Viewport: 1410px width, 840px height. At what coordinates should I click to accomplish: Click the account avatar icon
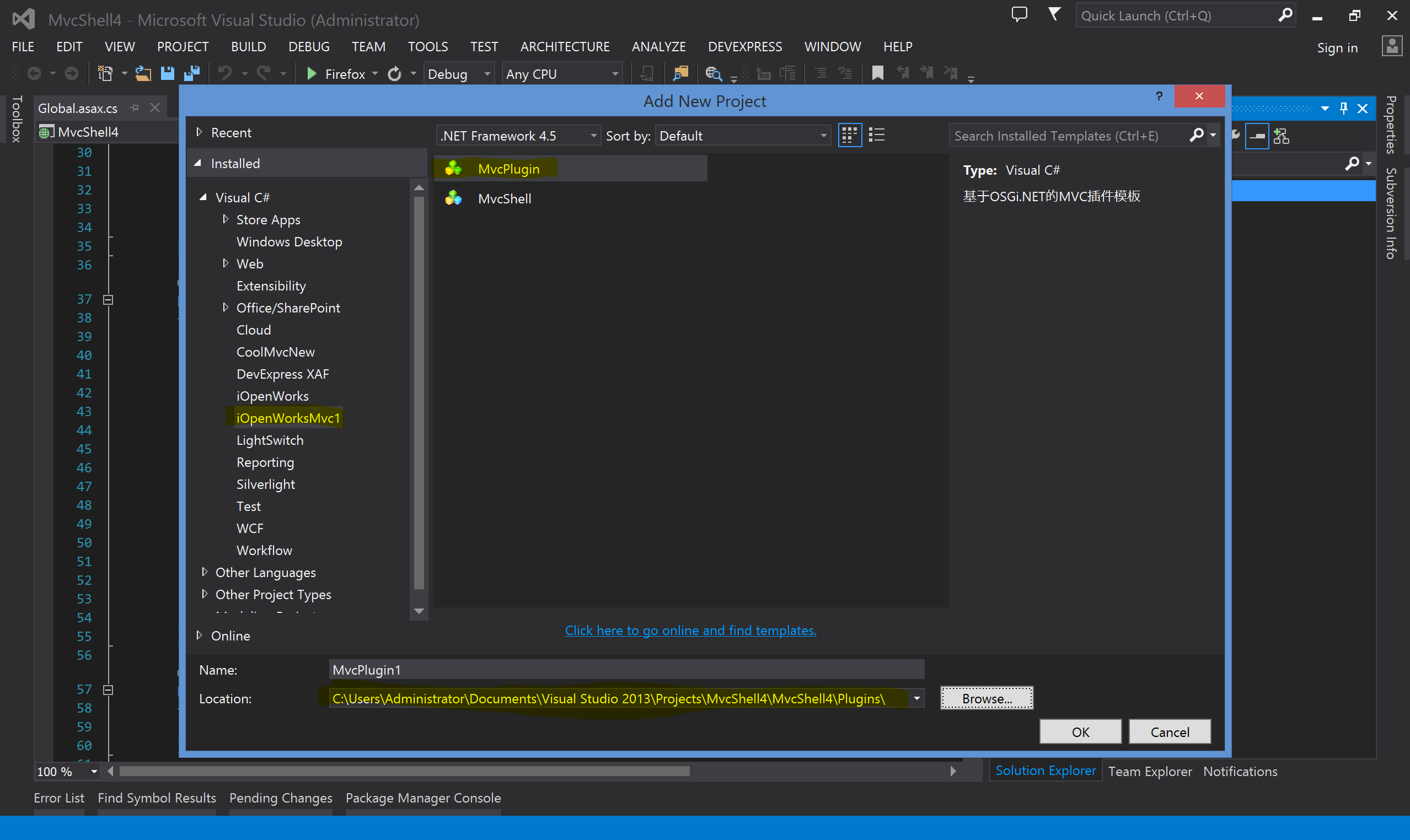pyautogui.click(x=1392, y=46)
